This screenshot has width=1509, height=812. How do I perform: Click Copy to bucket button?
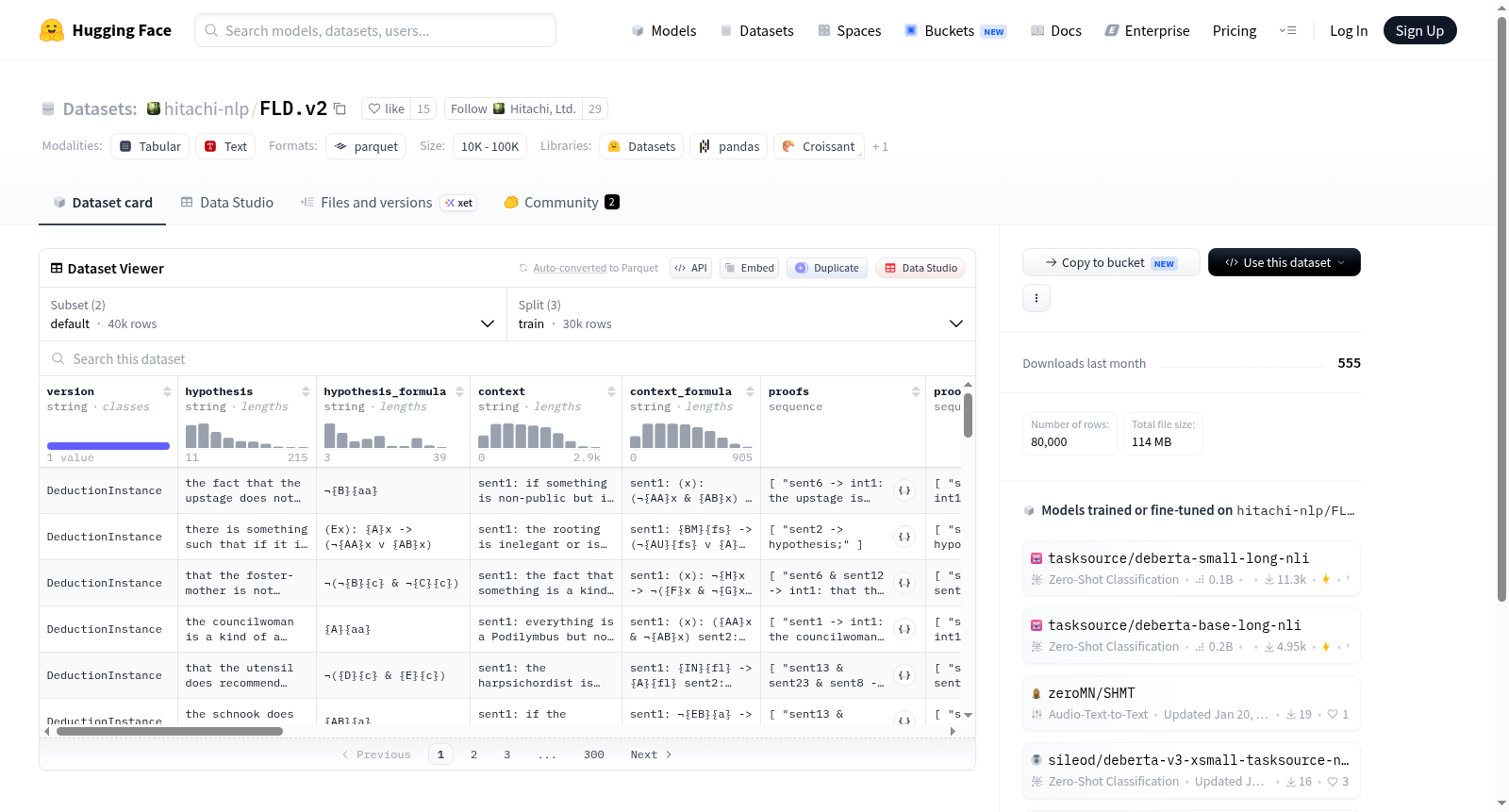tap(1111, 262)
